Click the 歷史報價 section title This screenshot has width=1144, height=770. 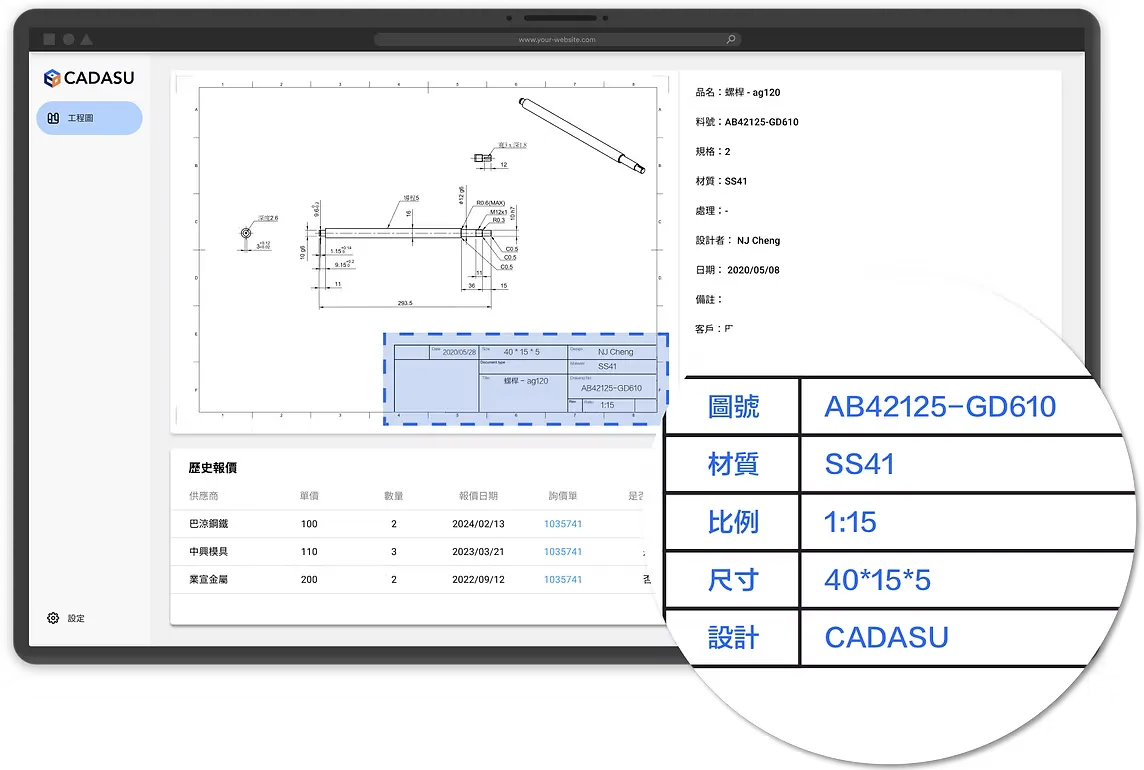click(x=212, y=468)
